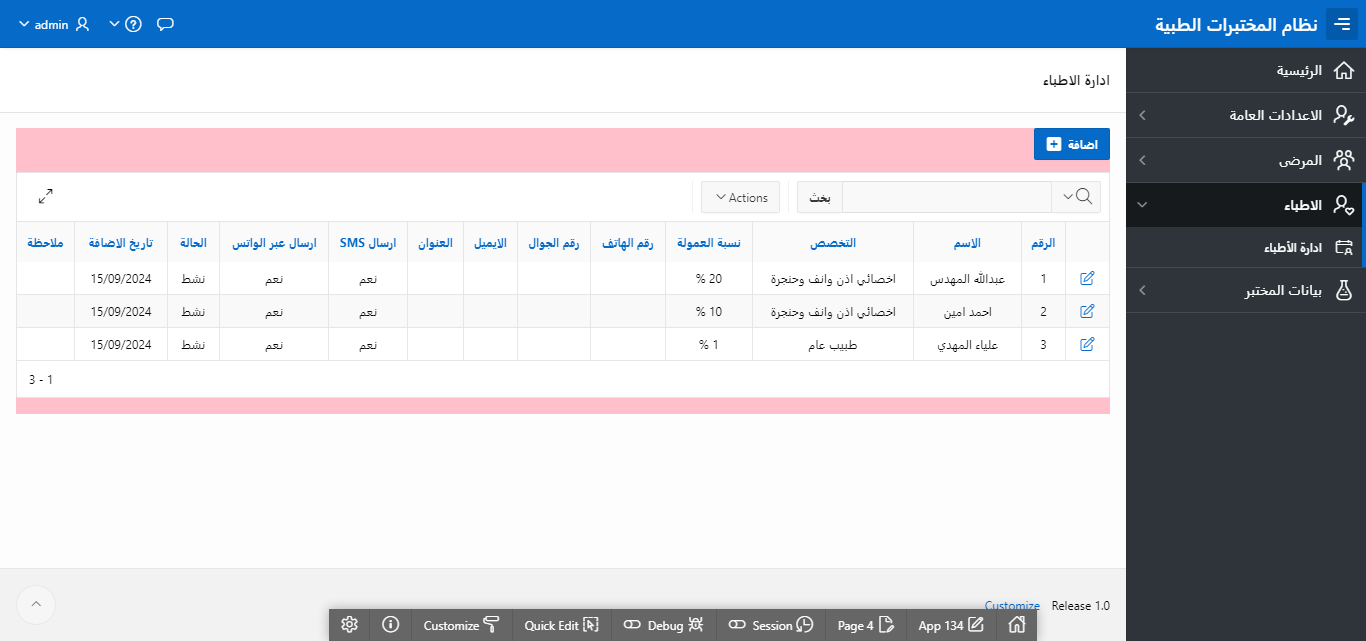Click the نظام المختبرات الطبية app title
Viewport: 1366px width, 641px height.
pos(1237,24)
